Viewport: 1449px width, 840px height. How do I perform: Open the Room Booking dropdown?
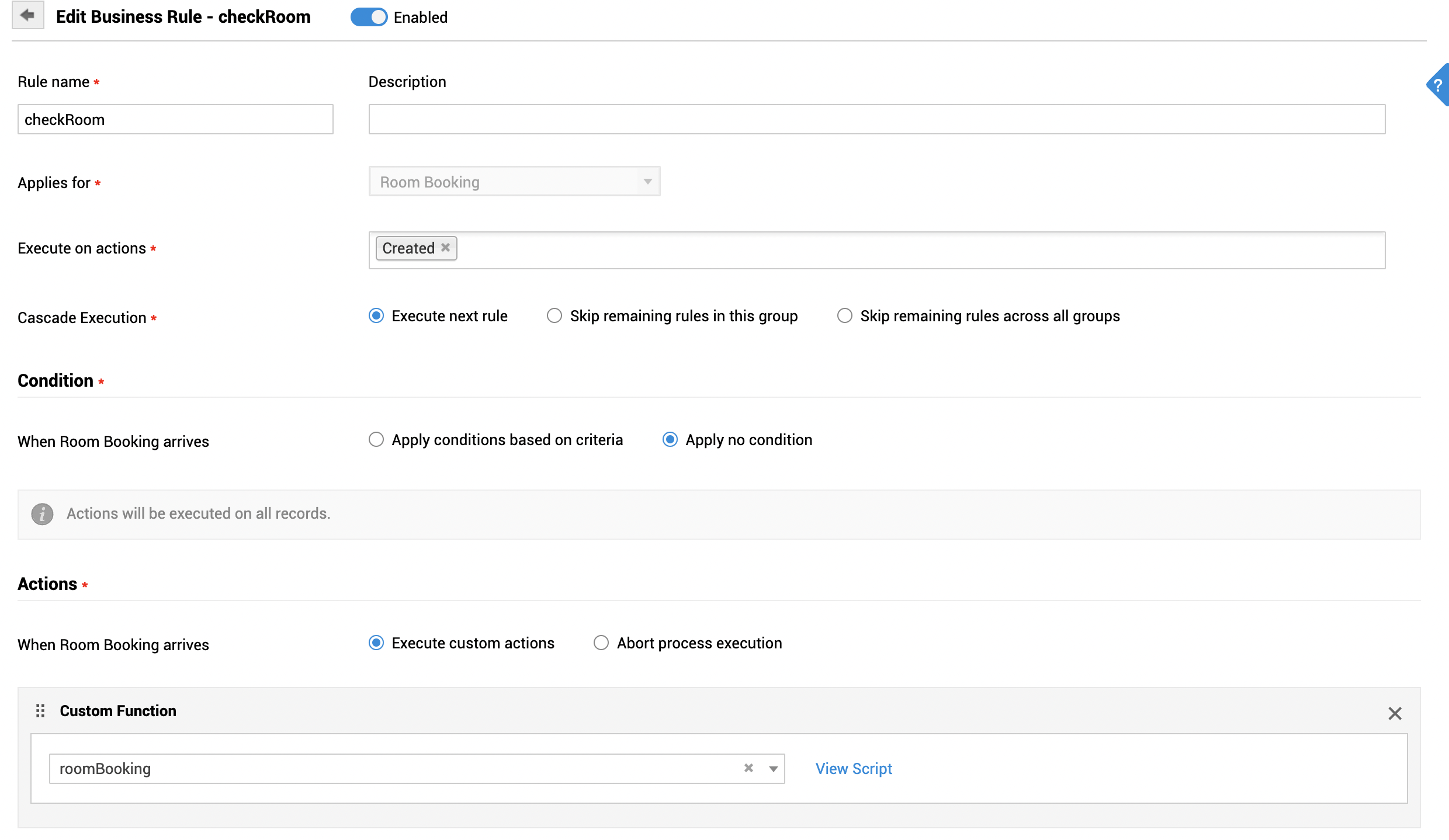click(514, 182)
